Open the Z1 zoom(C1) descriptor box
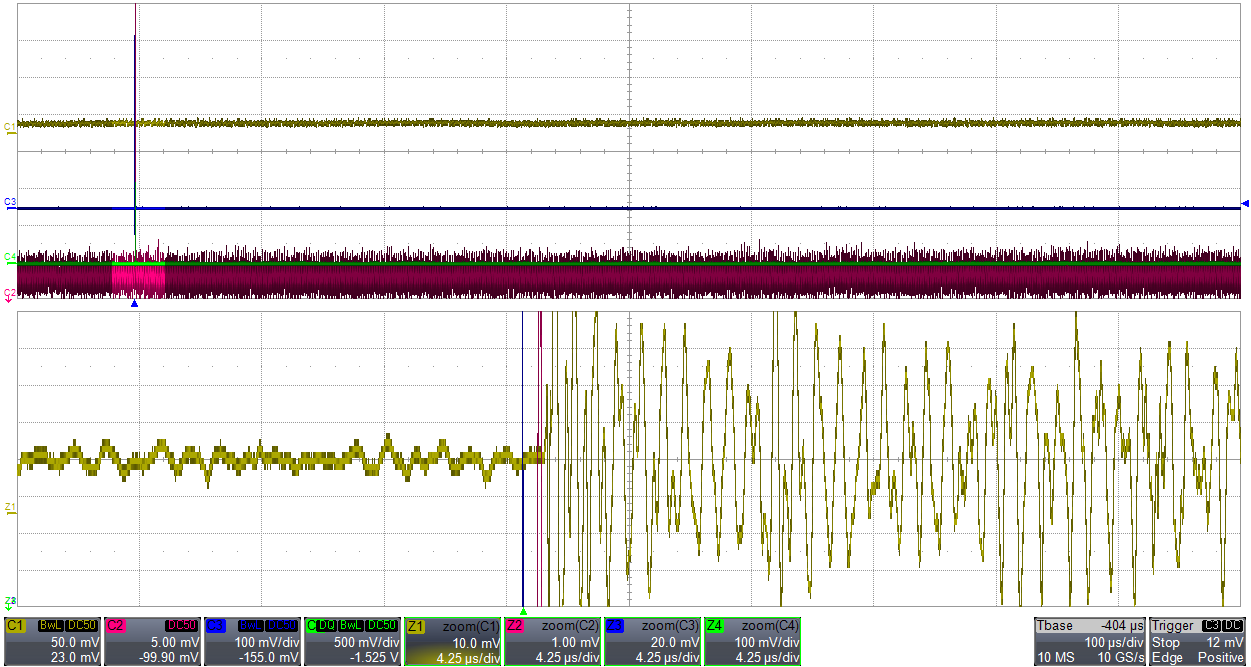This screenshot has height=667, width=1251. pos(453,641)
